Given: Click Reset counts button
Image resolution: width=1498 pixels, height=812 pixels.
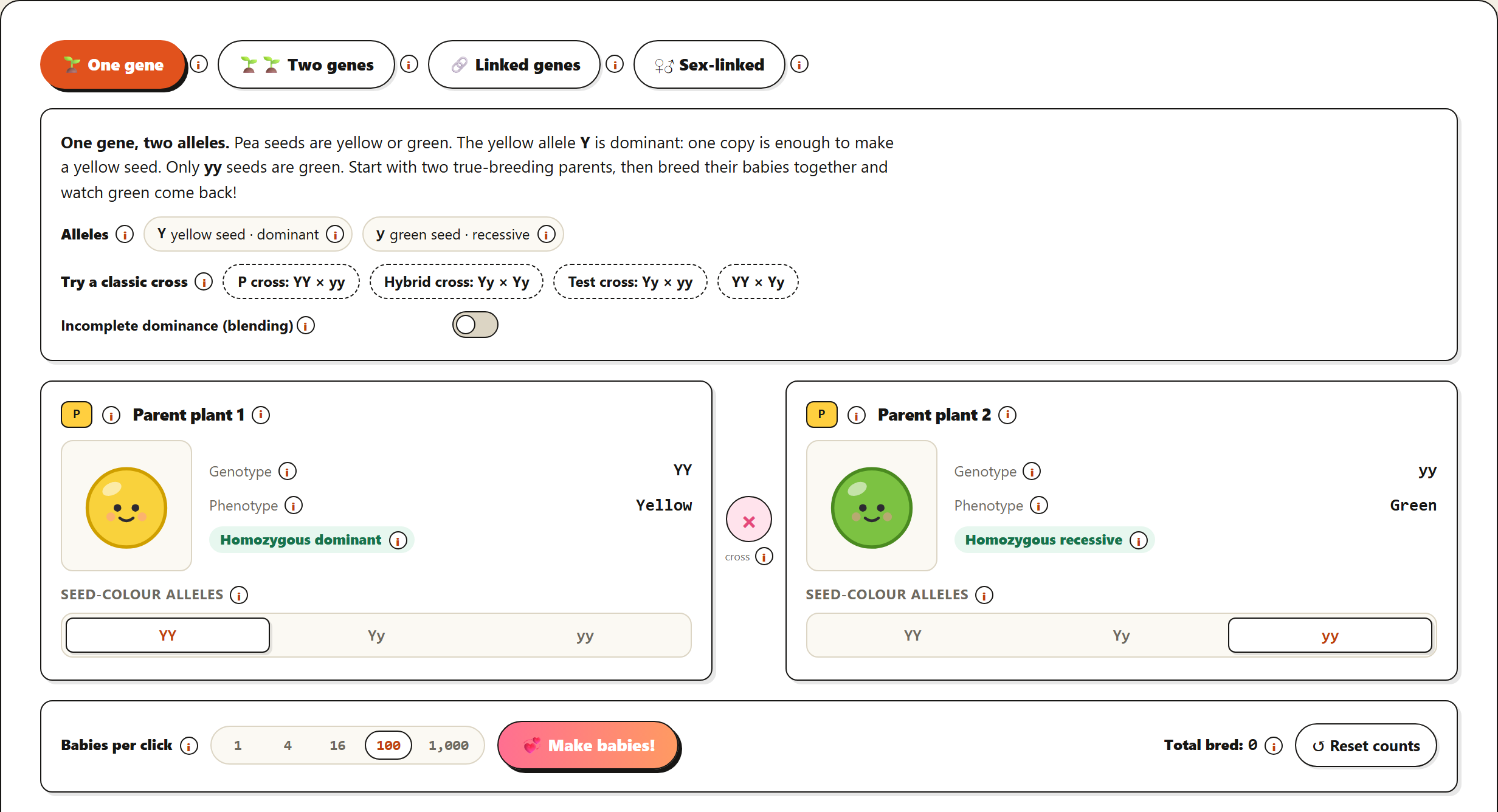Looking at the screenshot, I should coord(1365,746).
